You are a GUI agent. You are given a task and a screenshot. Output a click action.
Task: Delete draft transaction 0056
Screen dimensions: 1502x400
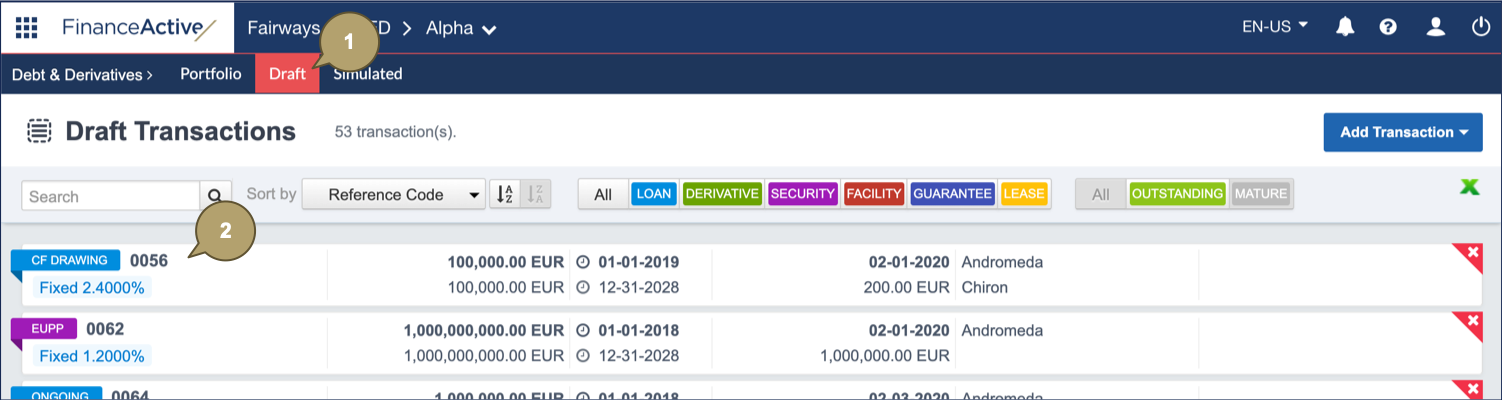(1472, 253)
